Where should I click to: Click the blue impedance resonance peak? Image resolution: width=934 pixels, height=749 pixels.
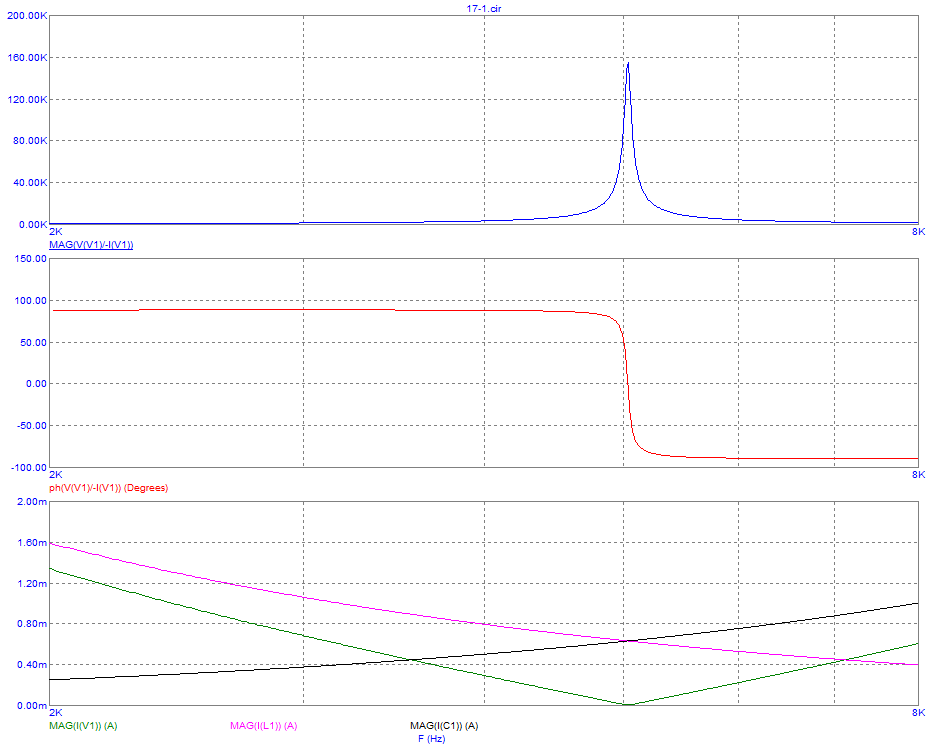pos(628,63)
